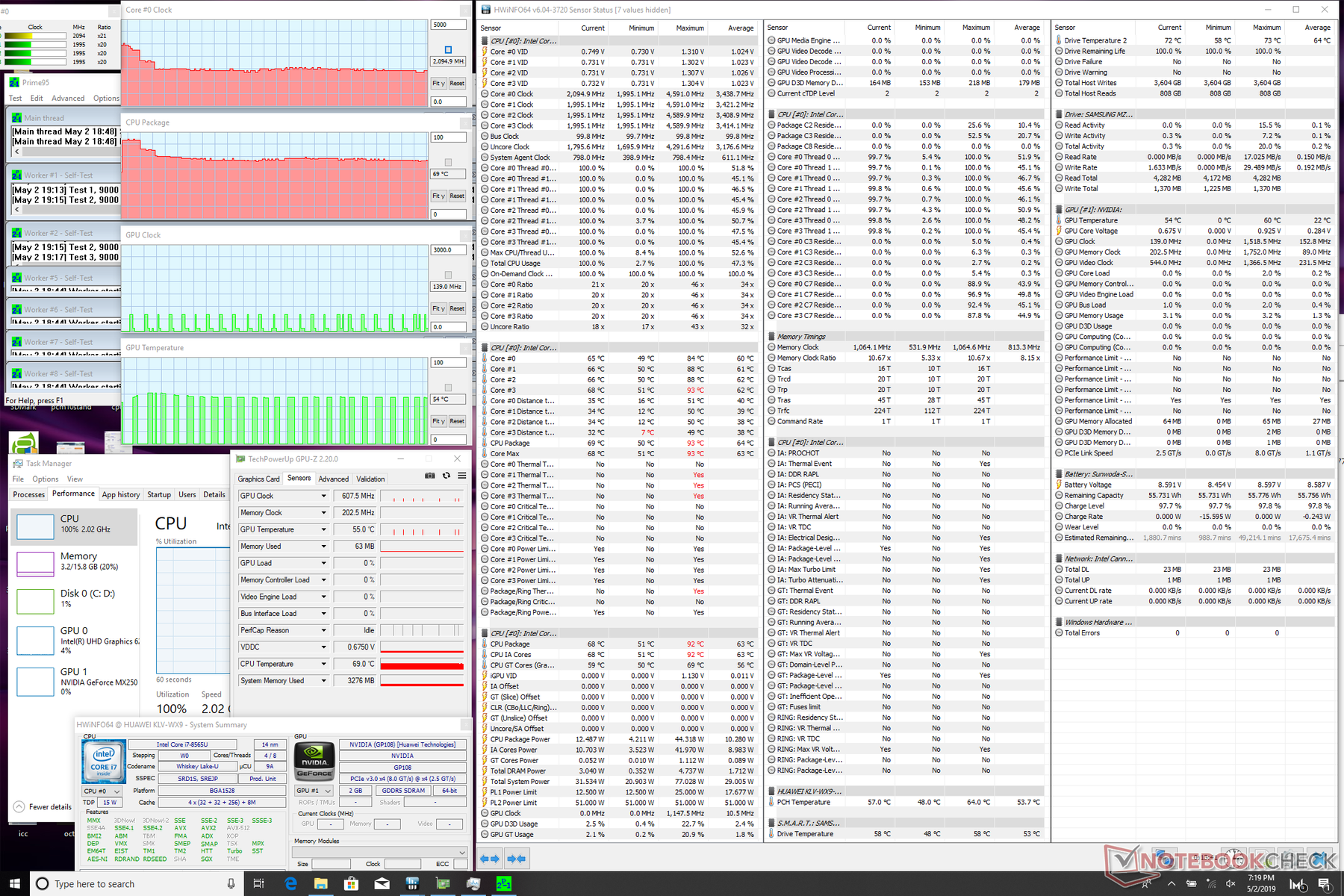1344x896 pixels.
Task: Open Microsoft Store from the taskbar
Action: [351, 883]
